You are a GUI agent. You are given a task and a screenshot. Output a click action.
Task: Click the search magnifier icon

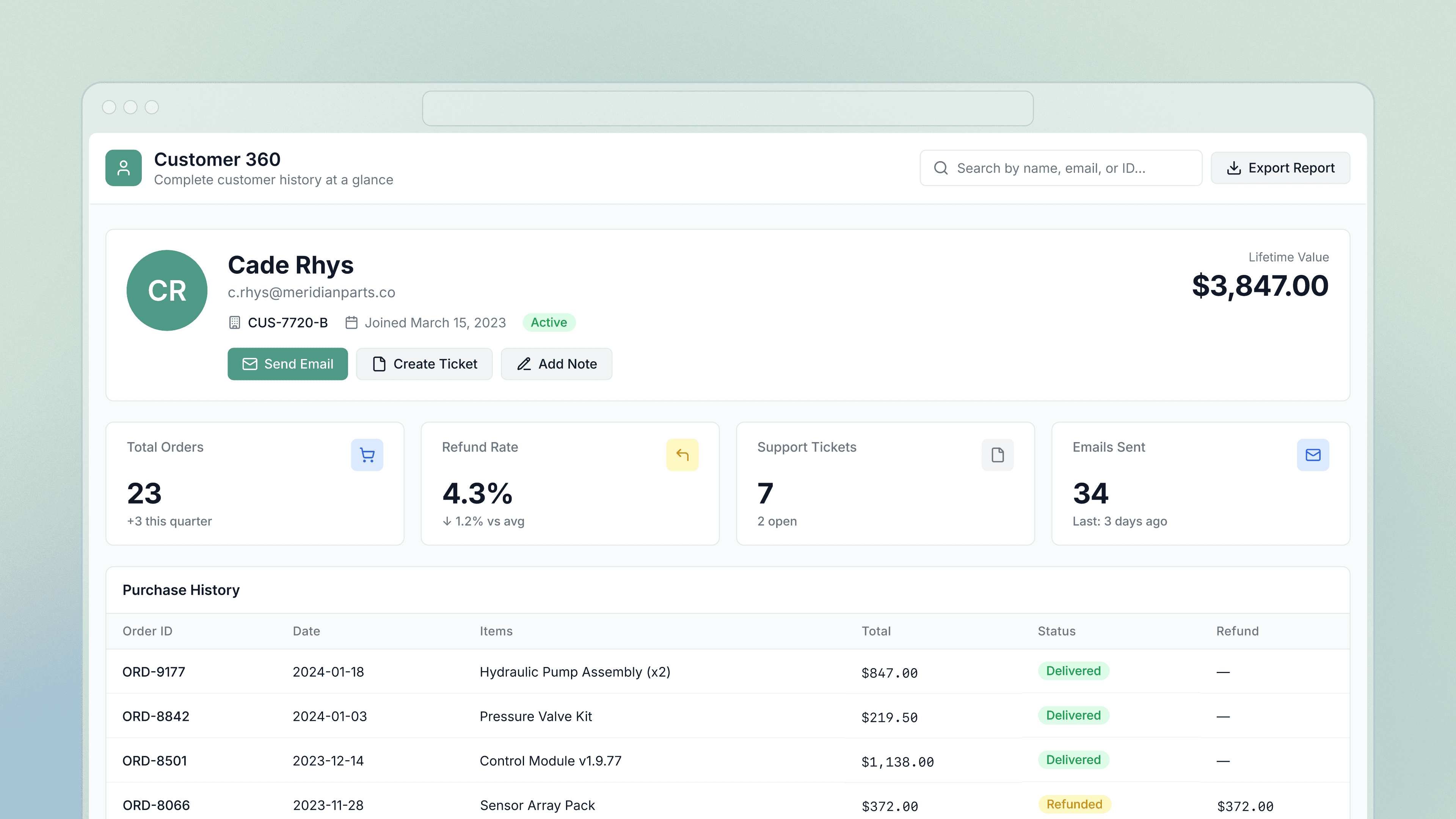[x=940, y=168]
